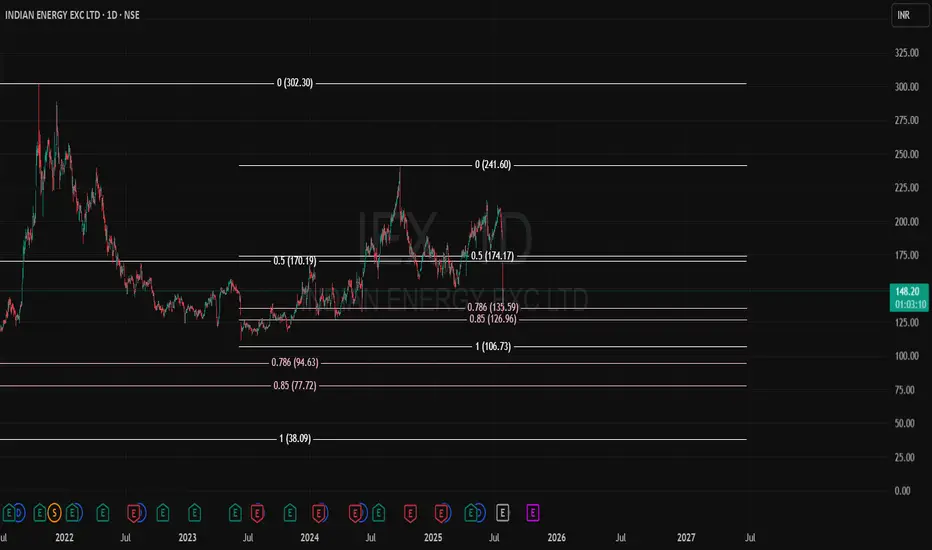The width and height of the screenshot is (932, 550).
Task: Select the Fibonacci 0 (302.30) level label
Action: pyautogui.click(x=295, y=83)
